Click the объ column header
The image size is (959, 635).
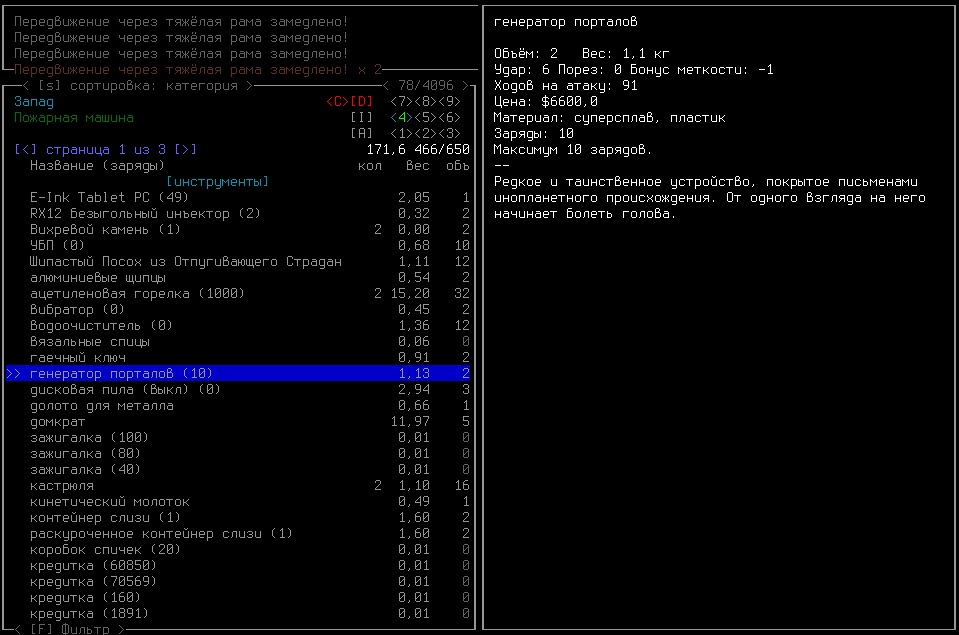coord(457,166)
